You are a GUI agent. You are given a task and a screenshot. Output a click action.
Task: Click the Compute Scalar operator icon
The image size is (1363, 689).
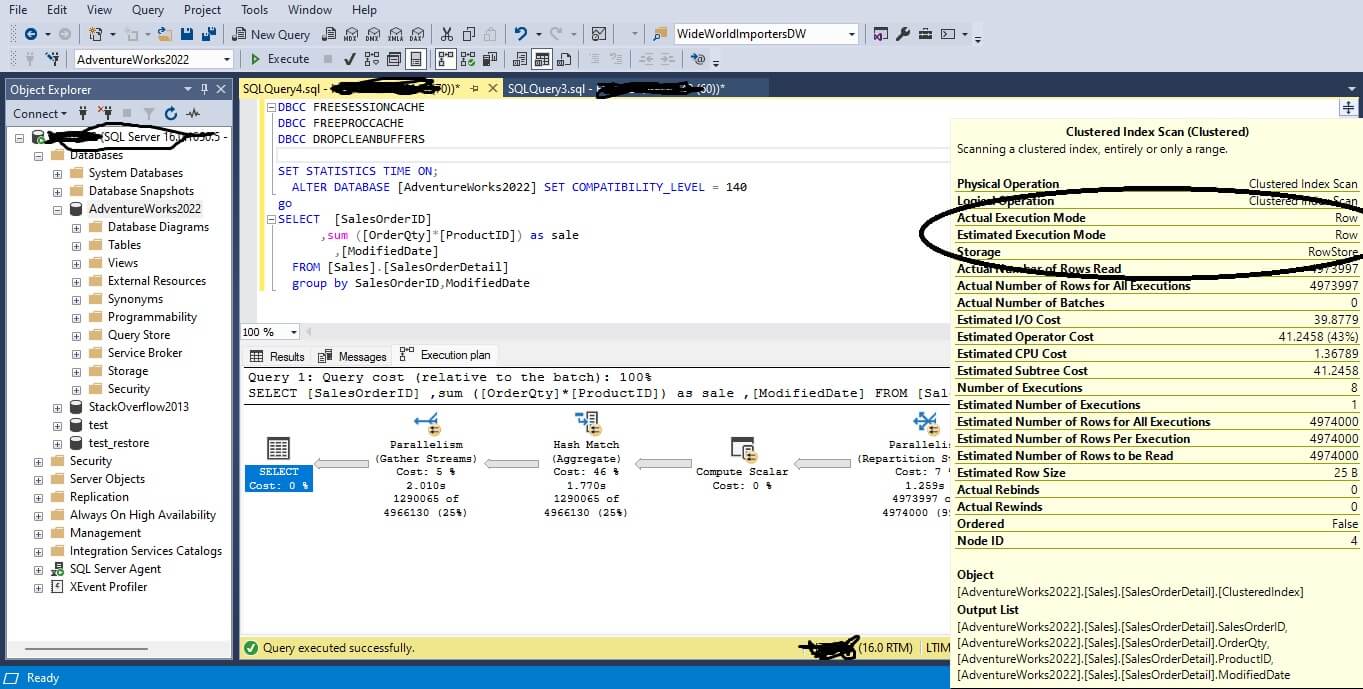click(x=742, y=449)
